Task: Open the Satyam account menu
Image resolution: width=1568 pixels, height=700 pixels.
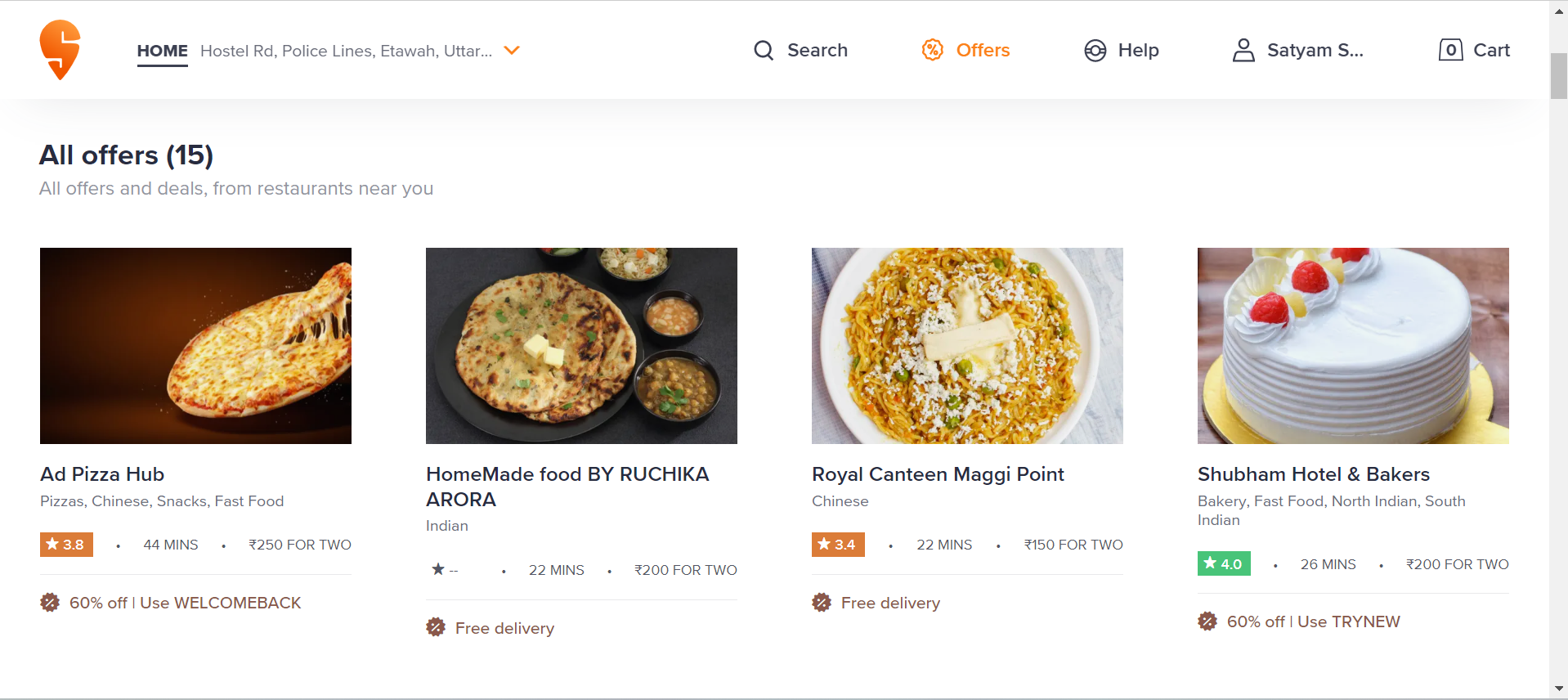Action: (1315, 51)
